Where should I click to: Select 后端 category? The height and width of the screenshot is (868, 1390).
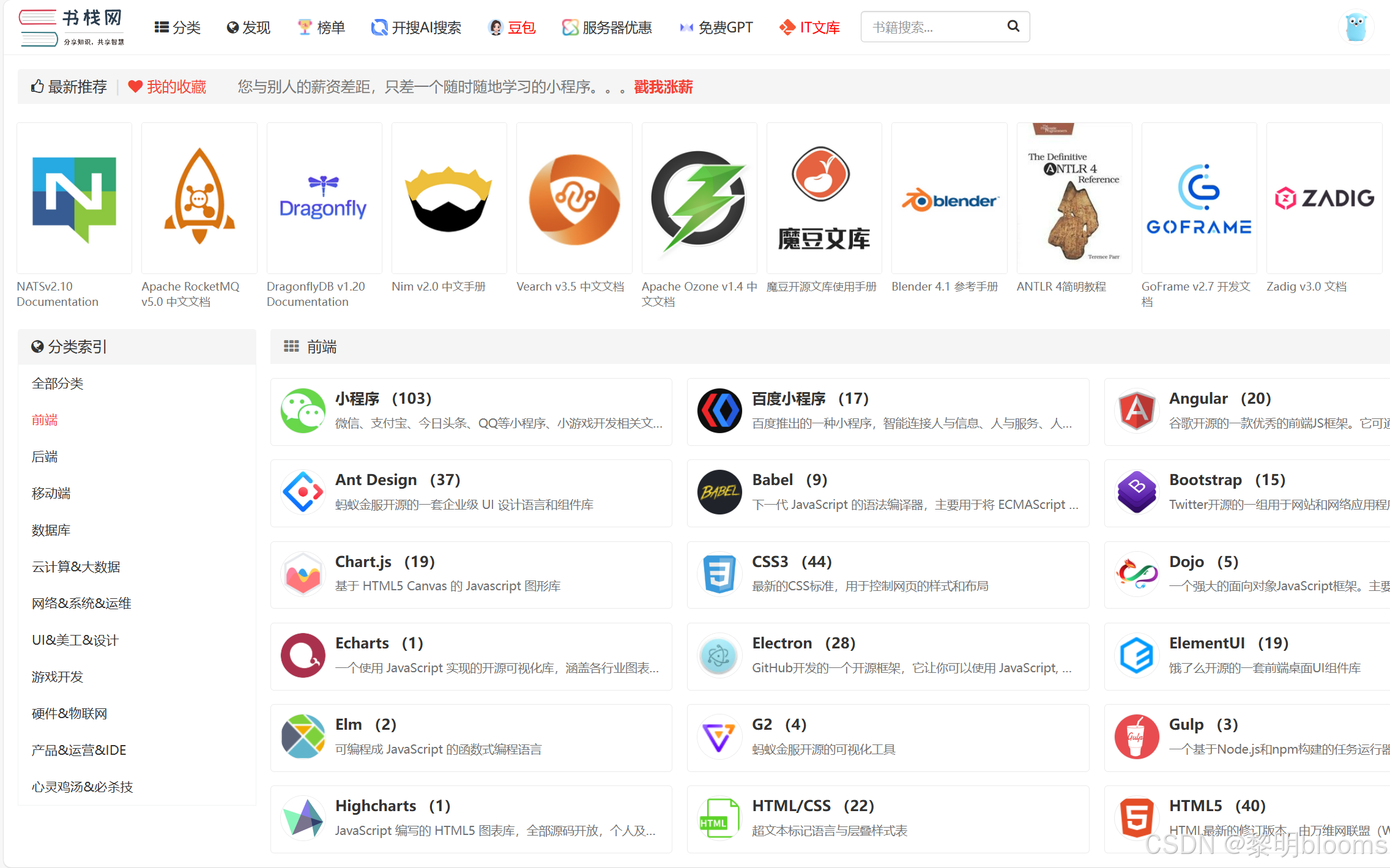coord(45,457)
